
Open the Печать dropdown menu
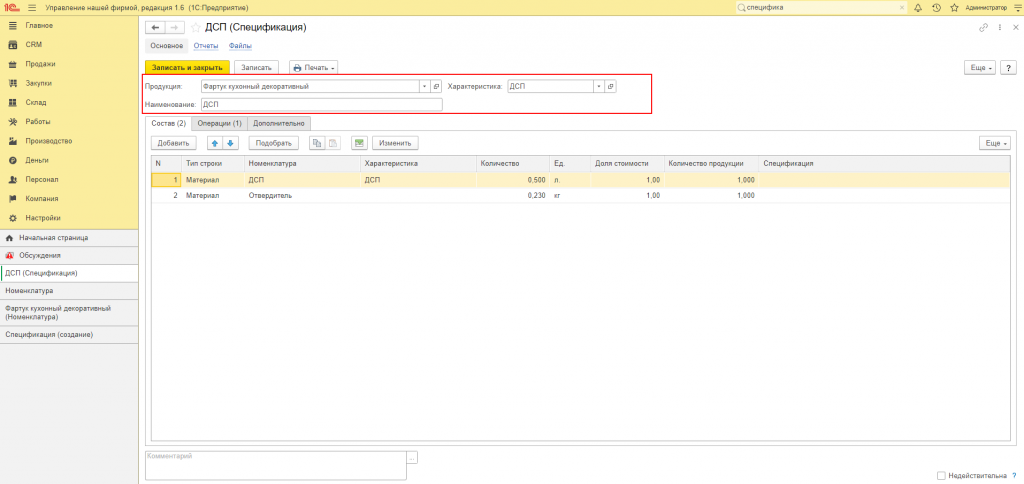tap(313, 67)
